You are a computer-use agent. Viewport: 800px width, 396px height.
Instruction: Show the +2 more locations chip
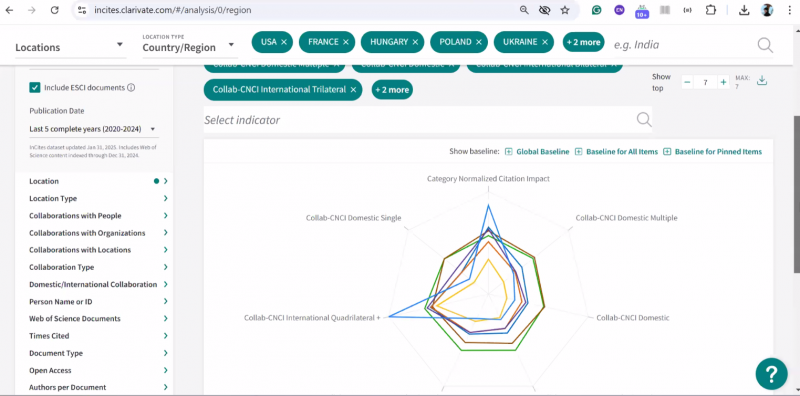tap(583, 42)
